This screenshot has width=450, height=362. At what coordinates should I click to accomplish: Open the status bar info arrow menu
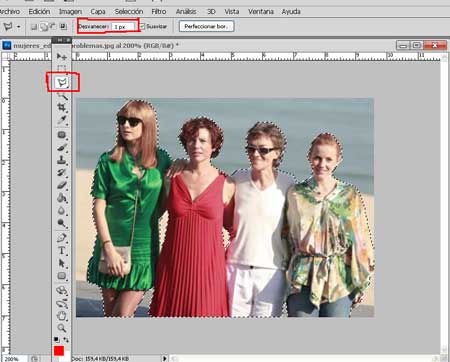click(x=164, y=358)
